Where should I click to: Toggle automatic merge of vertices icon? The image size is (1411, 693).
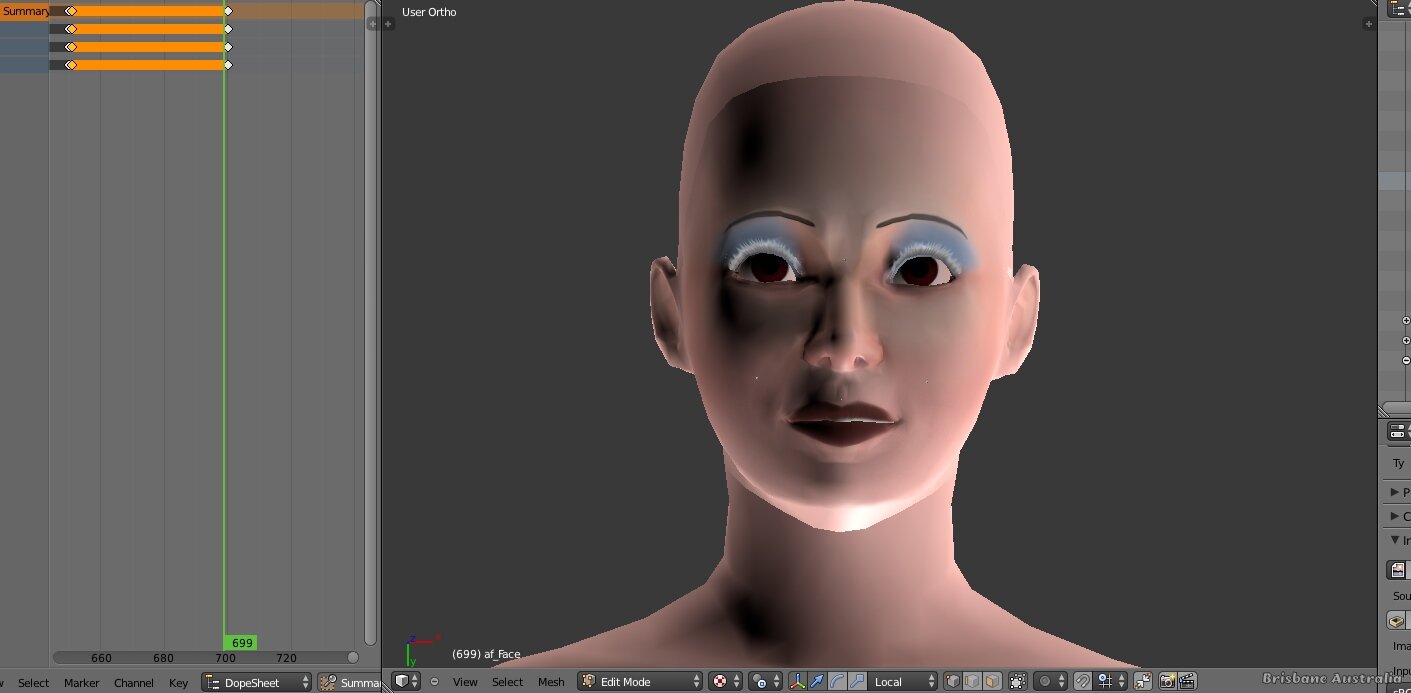point(1142,681)
